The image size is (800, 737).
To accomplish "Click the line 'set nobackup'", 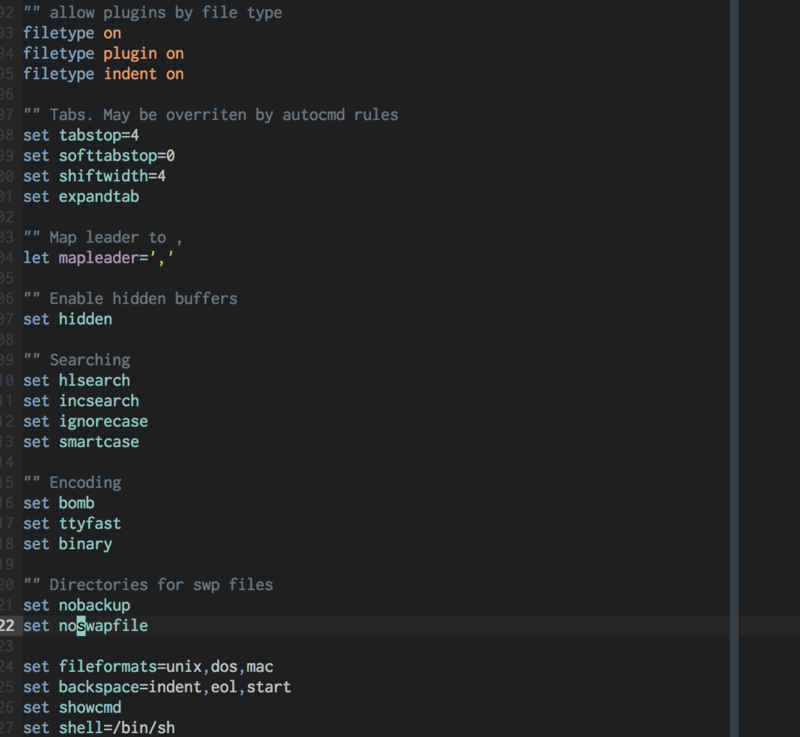I will (x=77, y=605).
